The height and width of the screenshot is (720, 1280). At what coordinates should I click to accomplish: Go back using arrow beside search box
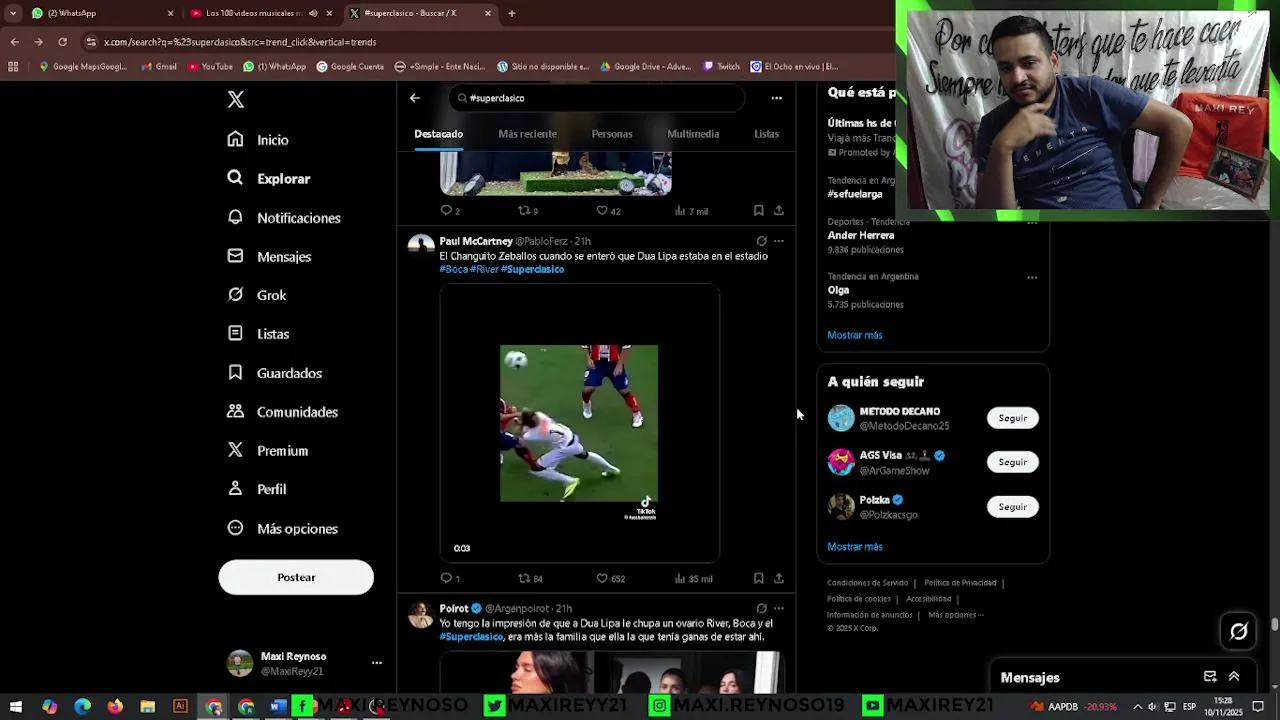[415, 98]
